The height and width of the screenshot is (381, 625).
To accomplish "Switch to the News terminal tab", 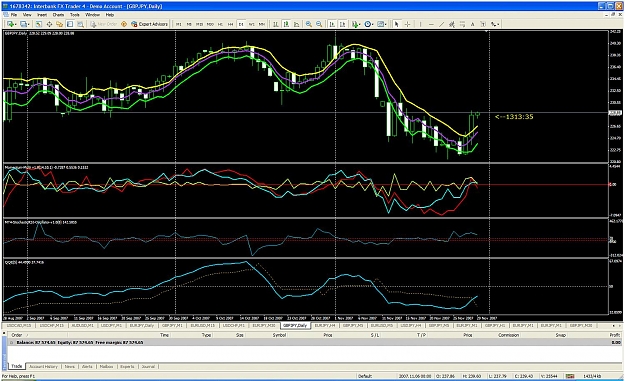I will point(70,366).
